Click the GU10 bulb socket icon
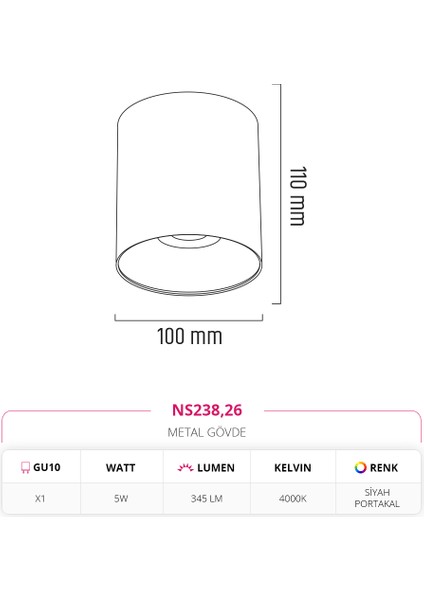The image size is (424, 600). point(25,467)
